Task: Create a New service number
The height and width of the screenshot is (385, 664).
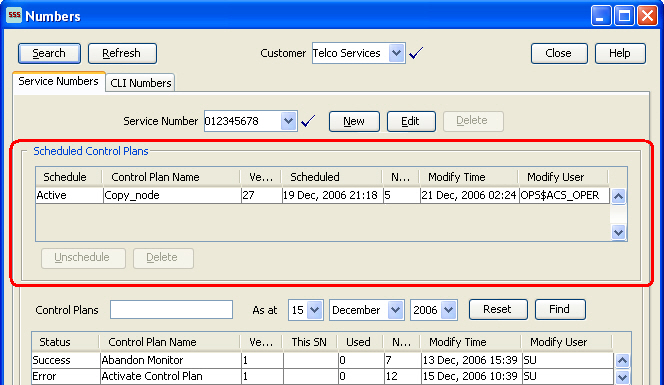Action: pos(354,122)
